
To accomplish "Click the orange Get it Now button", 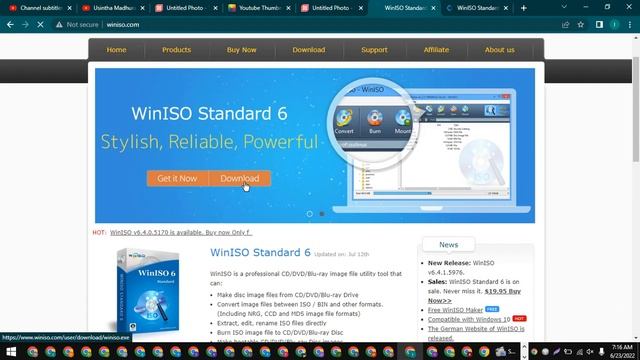I will click(177, 178).
